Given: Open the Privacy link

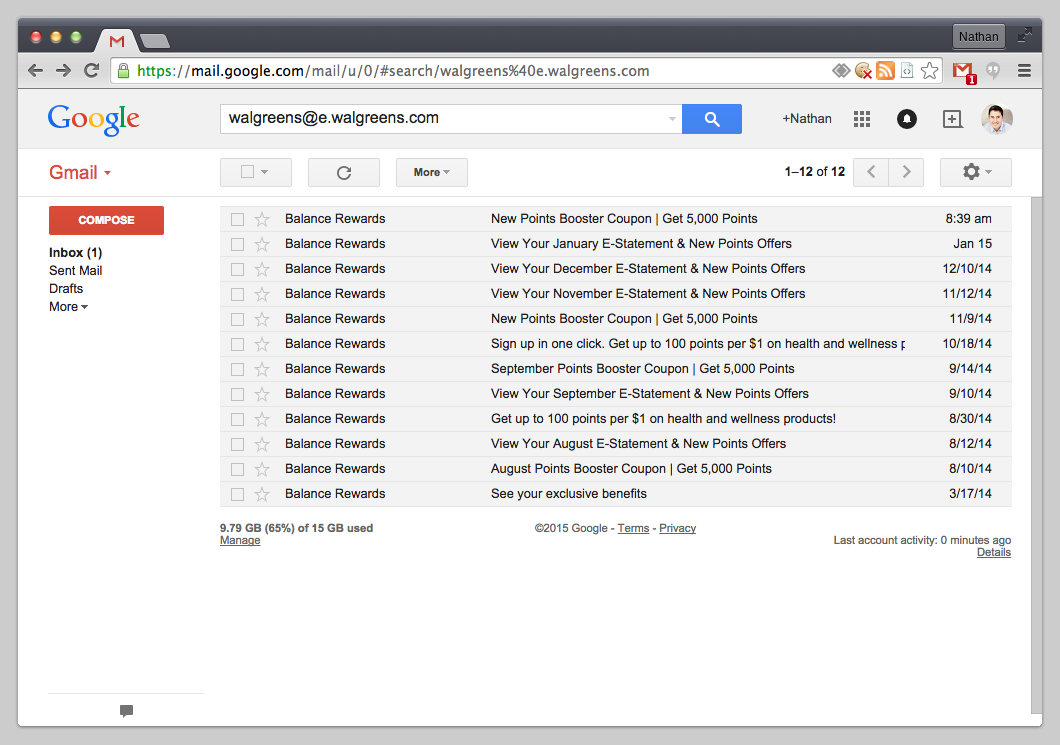Looking at the screenshot, I should coord(677,529).
